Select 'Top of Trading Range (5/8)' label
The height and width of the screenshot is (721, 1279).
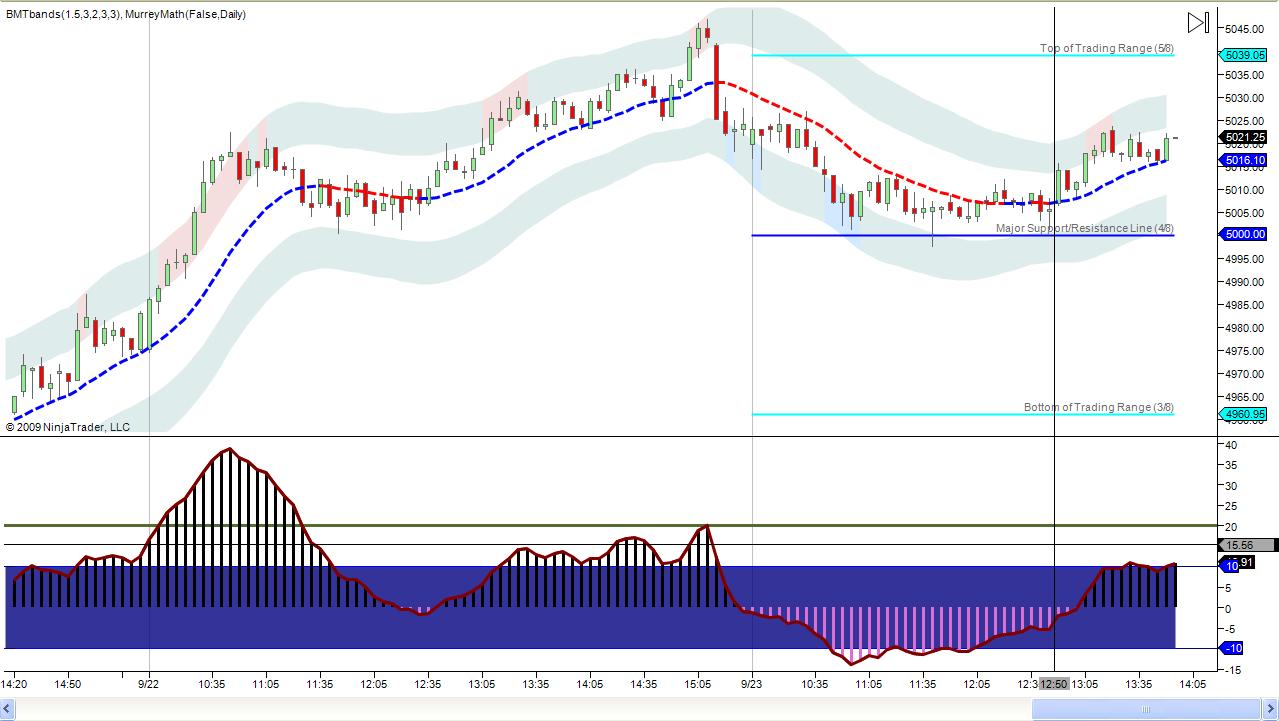pos(1106,48)
